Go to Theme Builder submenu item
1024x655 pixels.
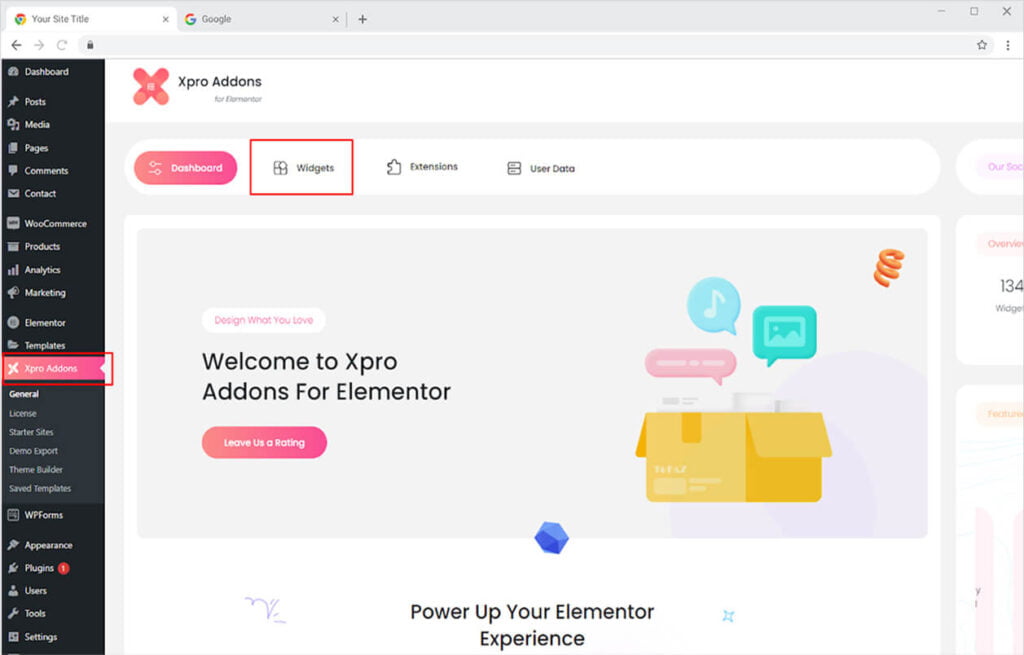[x=36, y=470]
